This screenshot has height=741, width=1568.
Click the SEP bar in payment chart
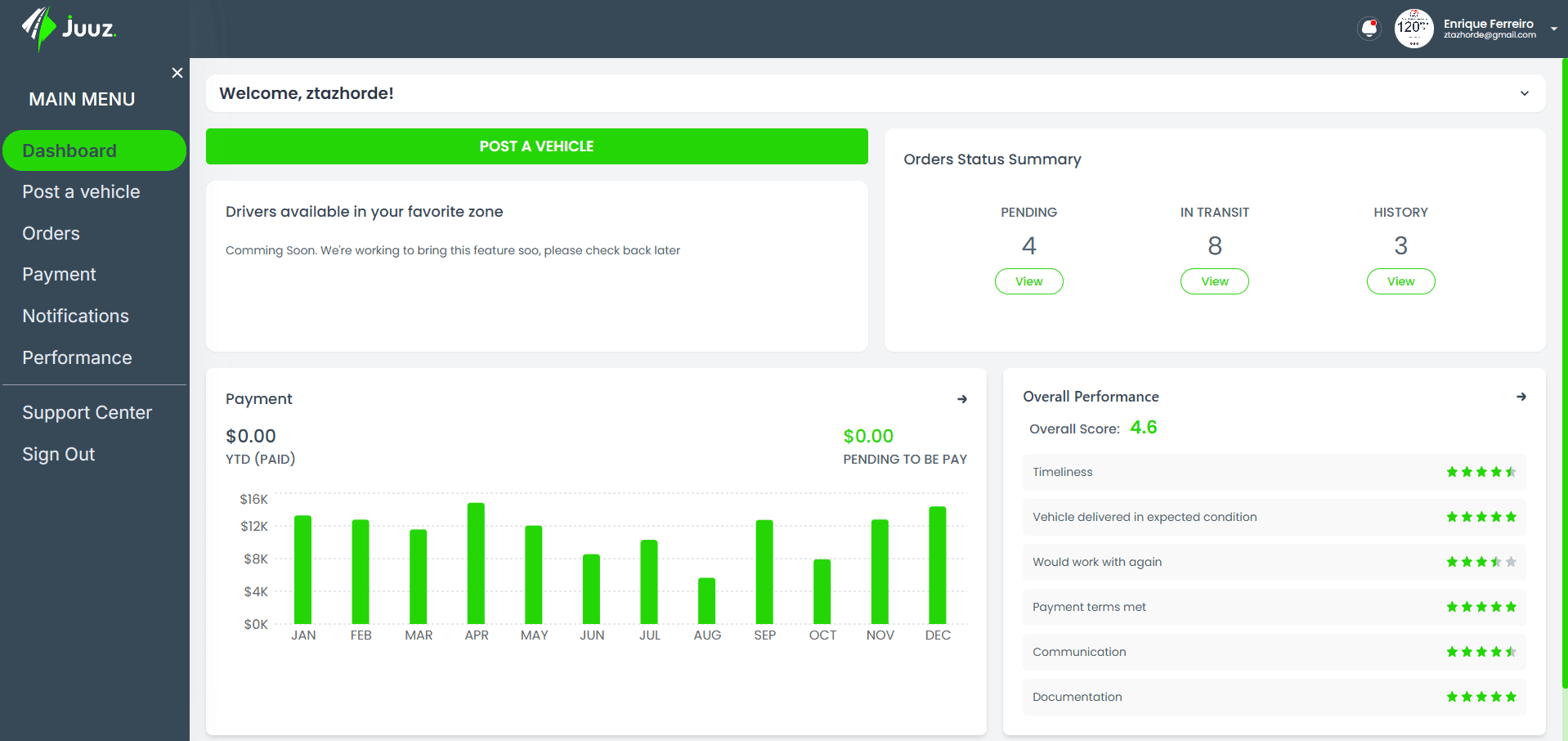click(764, 572)
